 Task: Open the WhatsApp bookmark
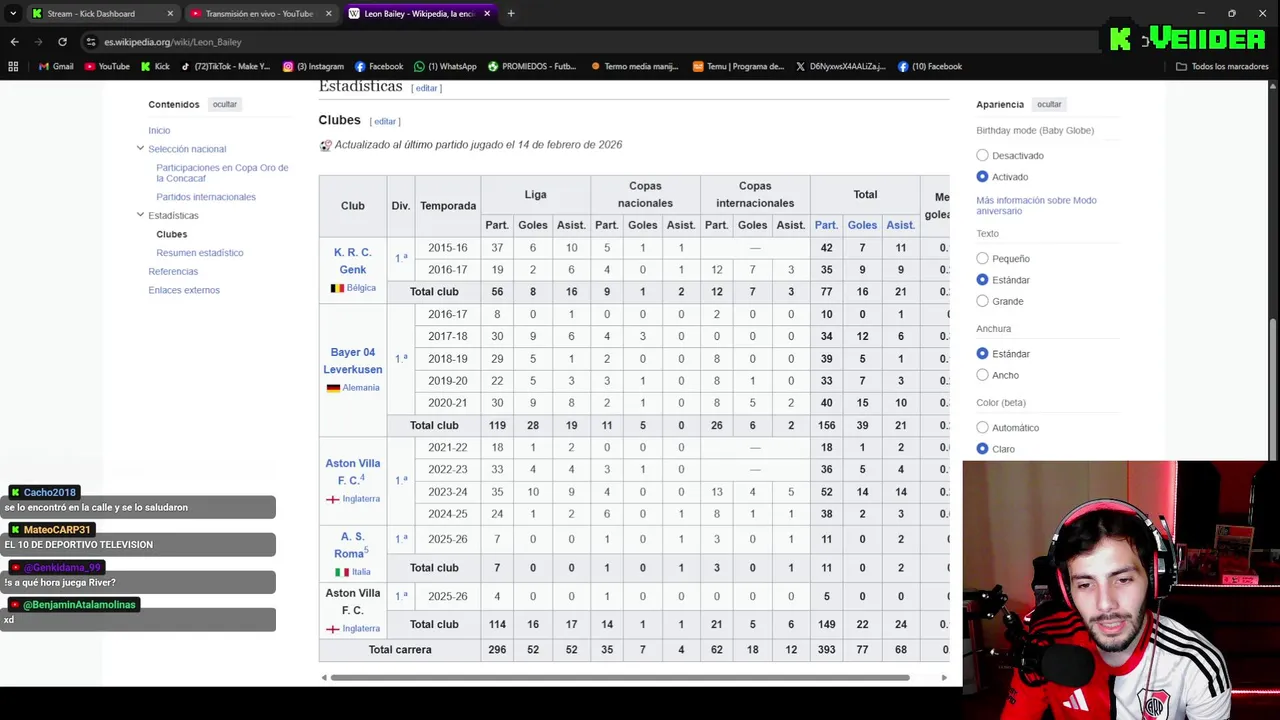pyautogui.click(x=445, y=66)
